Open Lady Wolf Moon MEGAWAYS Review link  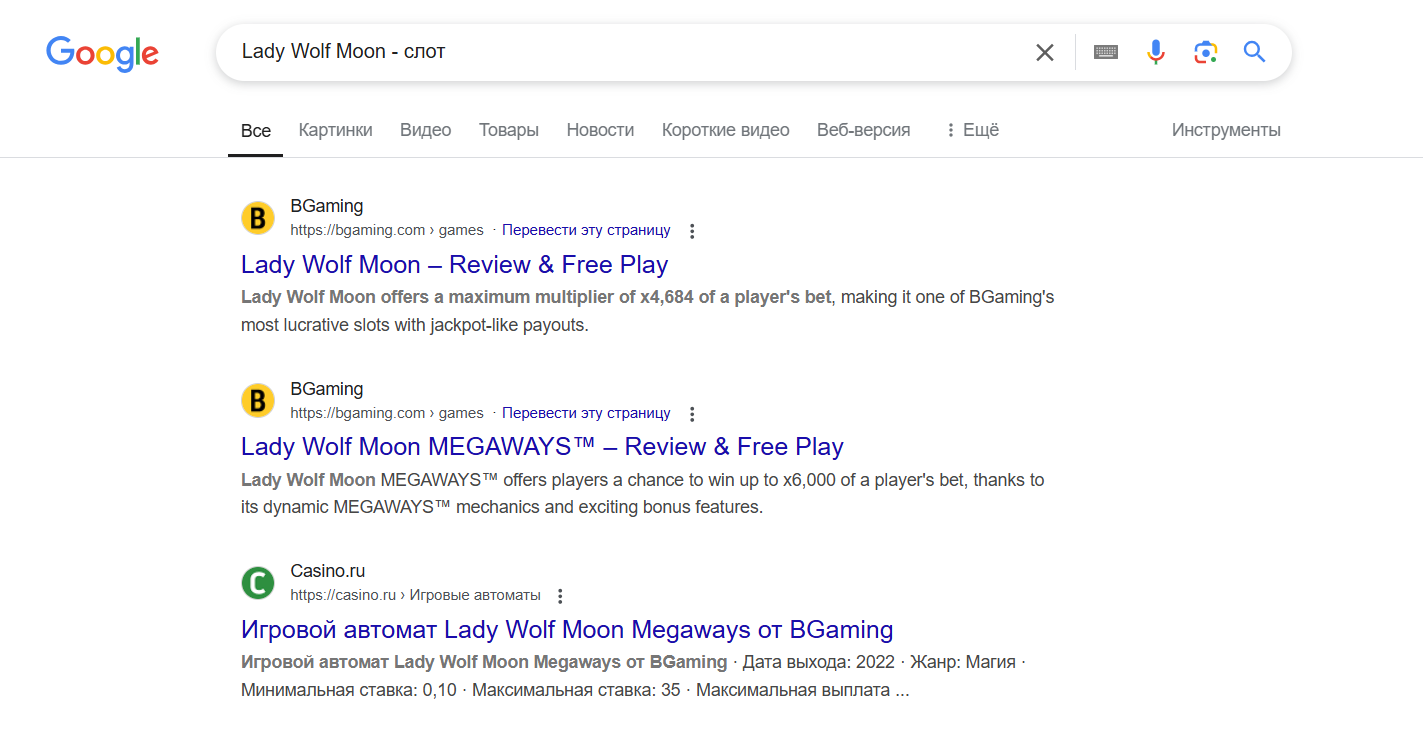pos(542,447)
